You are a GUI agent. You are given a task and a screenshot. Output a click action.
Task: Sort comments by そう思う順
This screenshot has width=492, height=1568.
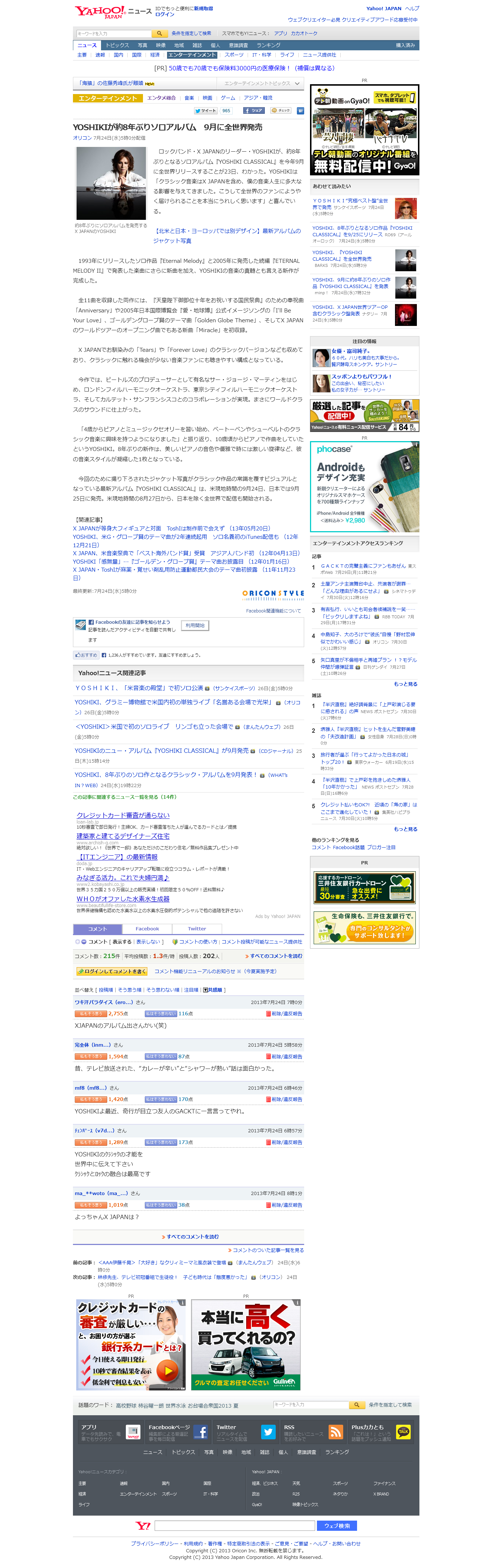point(129,990)
